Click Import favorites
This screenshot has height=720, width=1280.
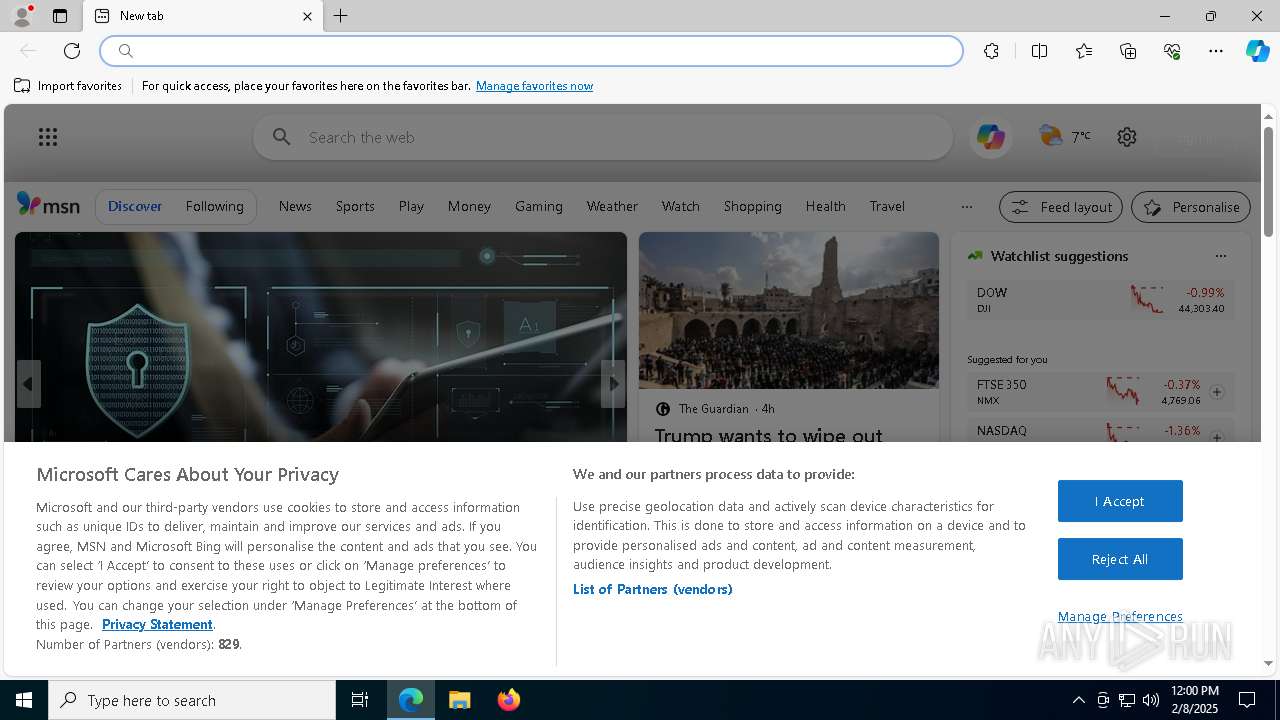pyautogui.click(x=68, y=86)
